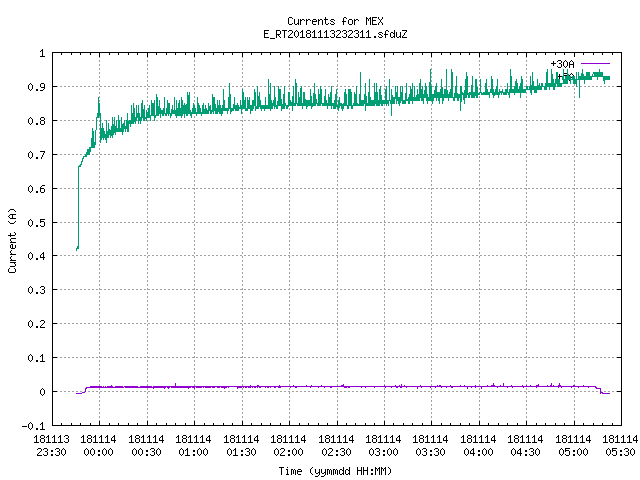The height and width of the screenshot is (480, 640).
Task: Click the x-axis tick label 181114 00:30
Action: click(x=146, y=446)
